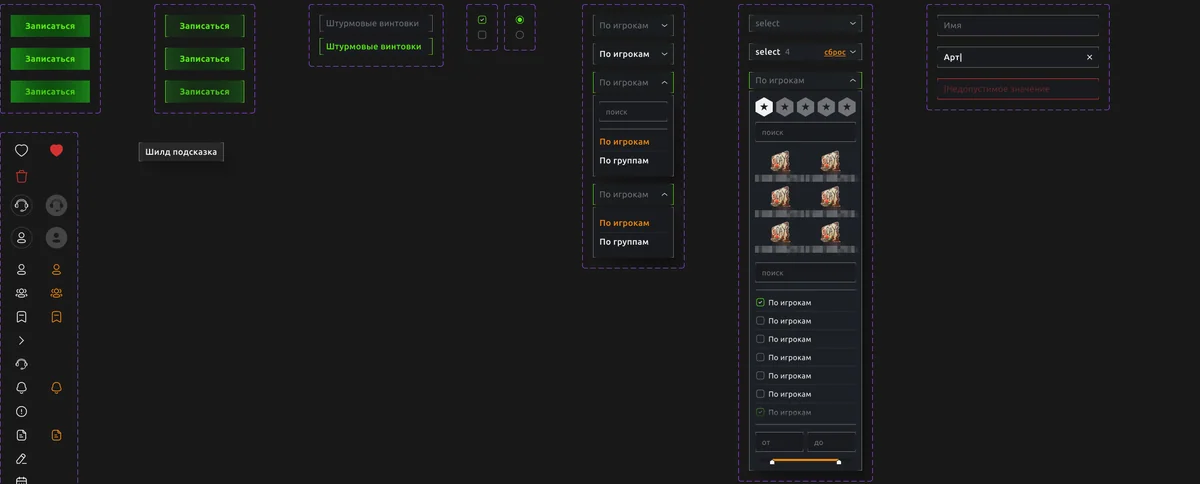
Task: Uncheck the first checked По игрокам list checkbox
Action: [760, 302]
